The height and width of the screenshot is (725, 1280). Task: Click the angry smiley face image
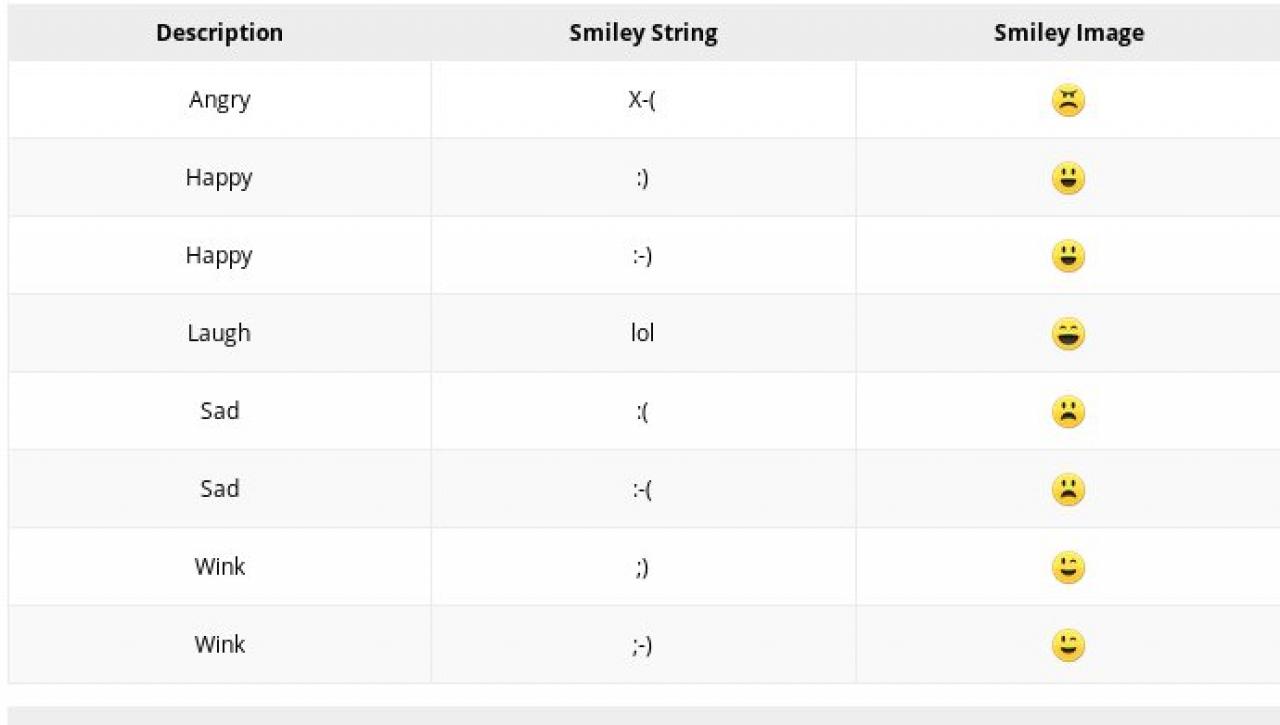click(1068, 101)
